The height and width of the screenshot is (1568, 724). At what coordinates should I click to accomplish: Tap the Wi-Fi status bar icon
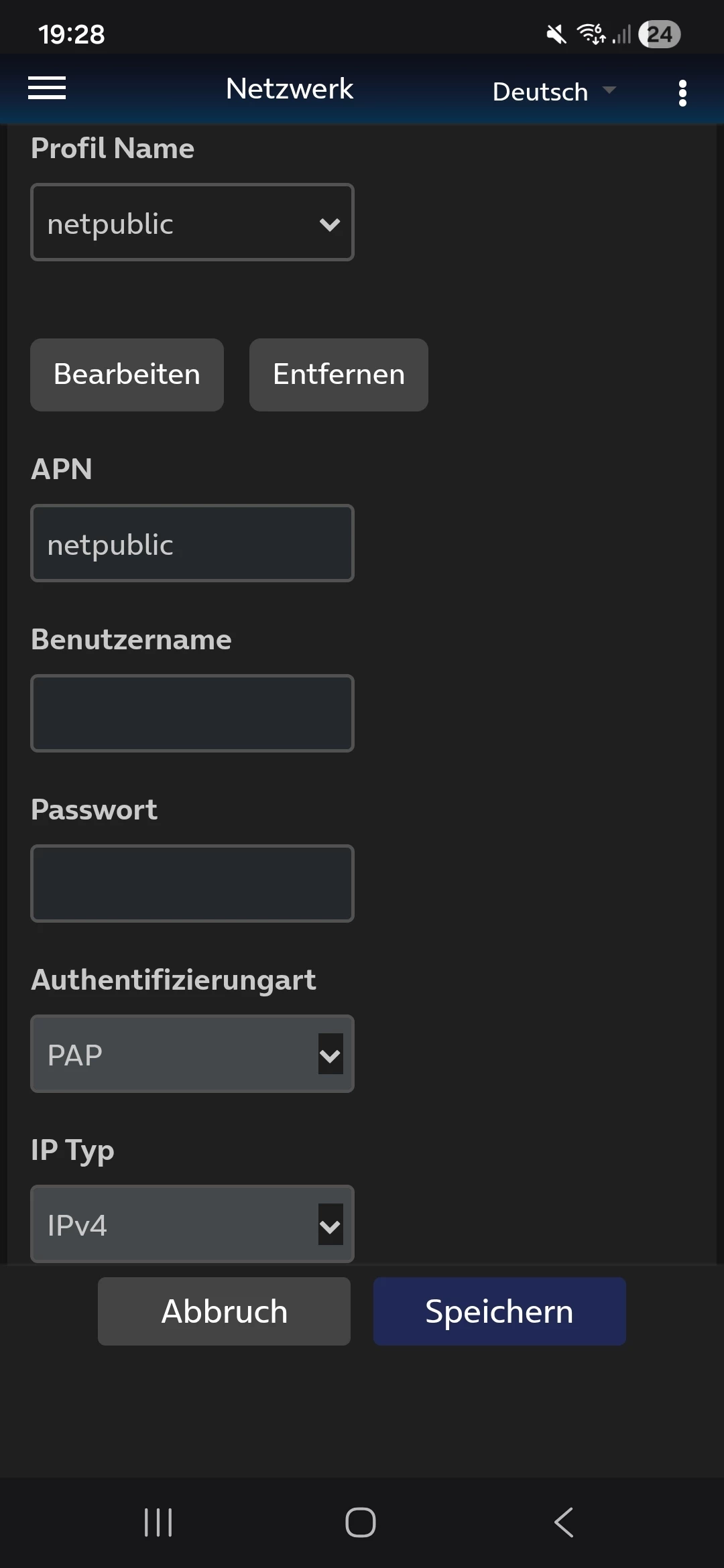point(591,34)
